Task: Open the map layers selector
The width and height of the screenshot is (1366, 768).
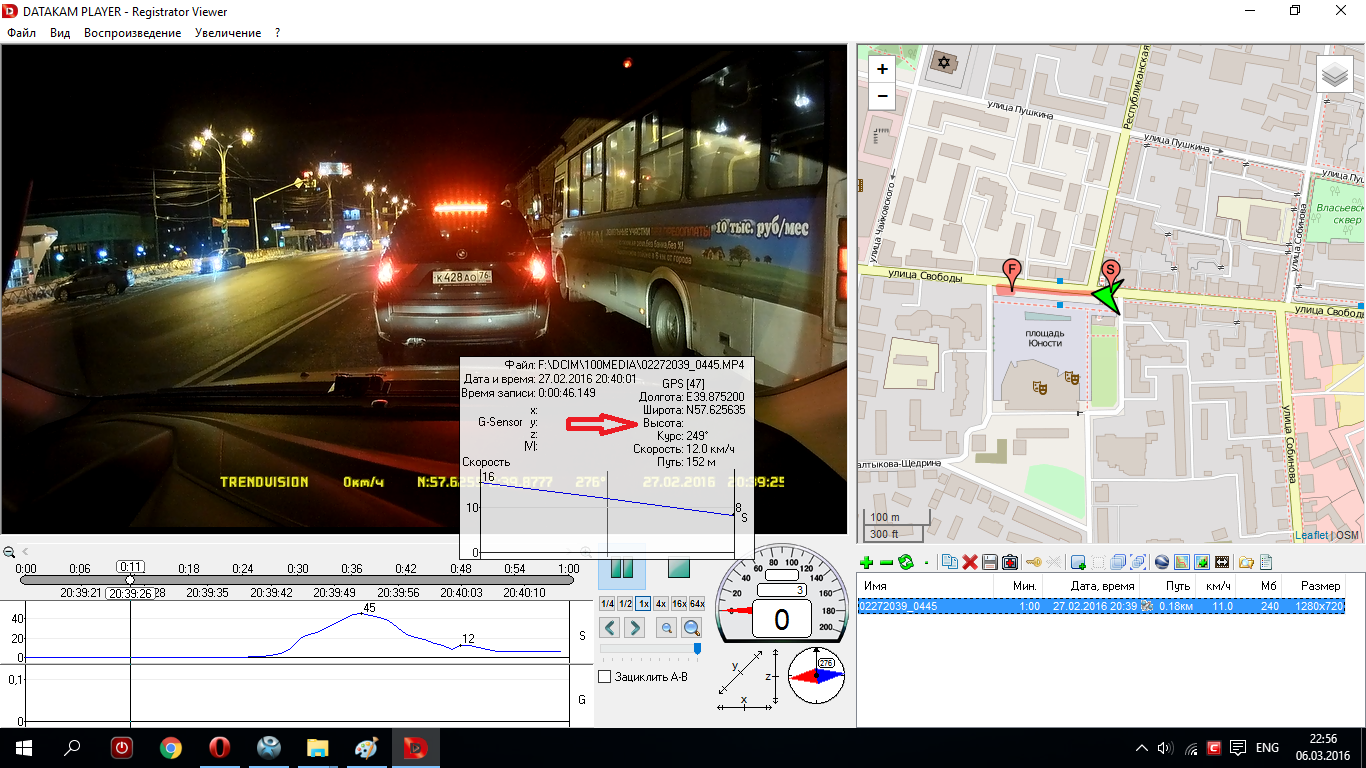Action: point(1333,75)
